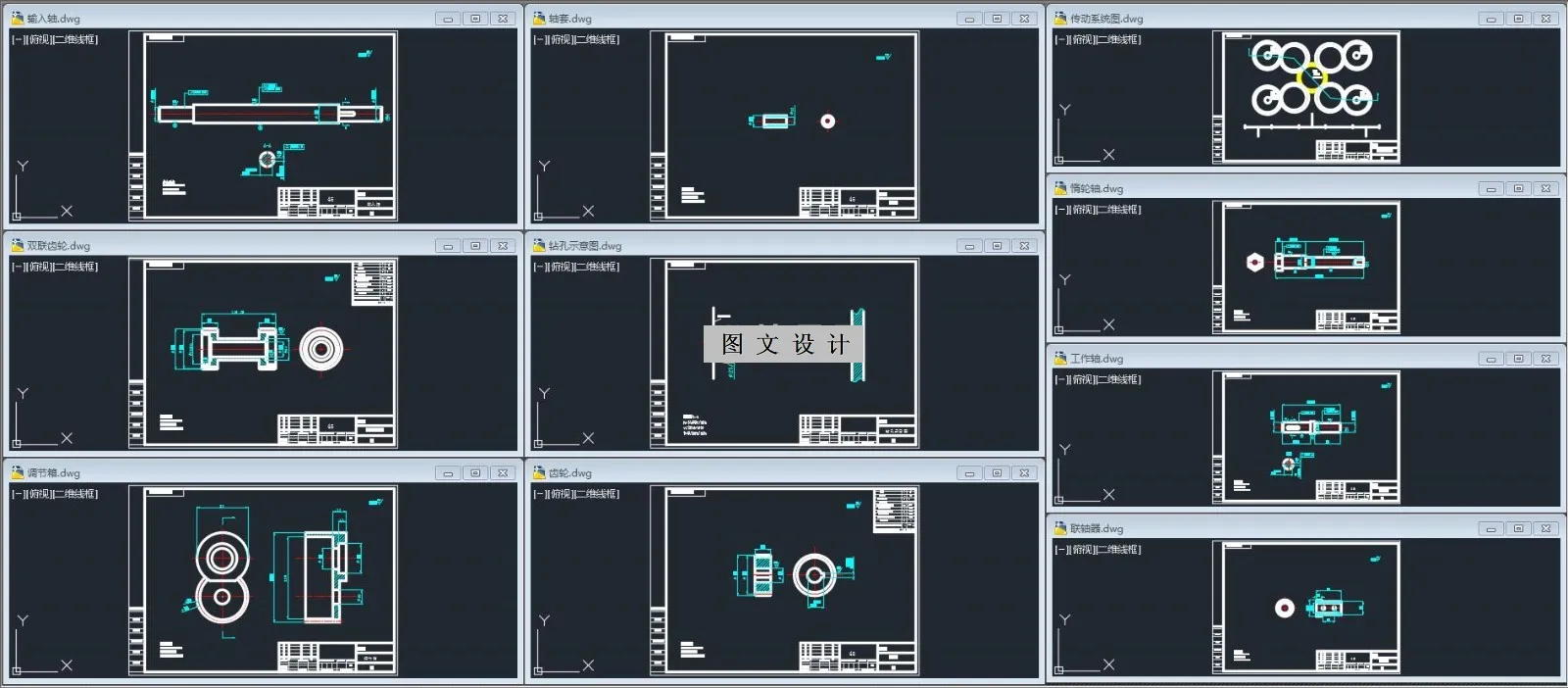The height and width of the screenshot is (688, 1568).
Task: Close the 钻孔示意图.dwg drawing window
Action: click(1024, 246)
